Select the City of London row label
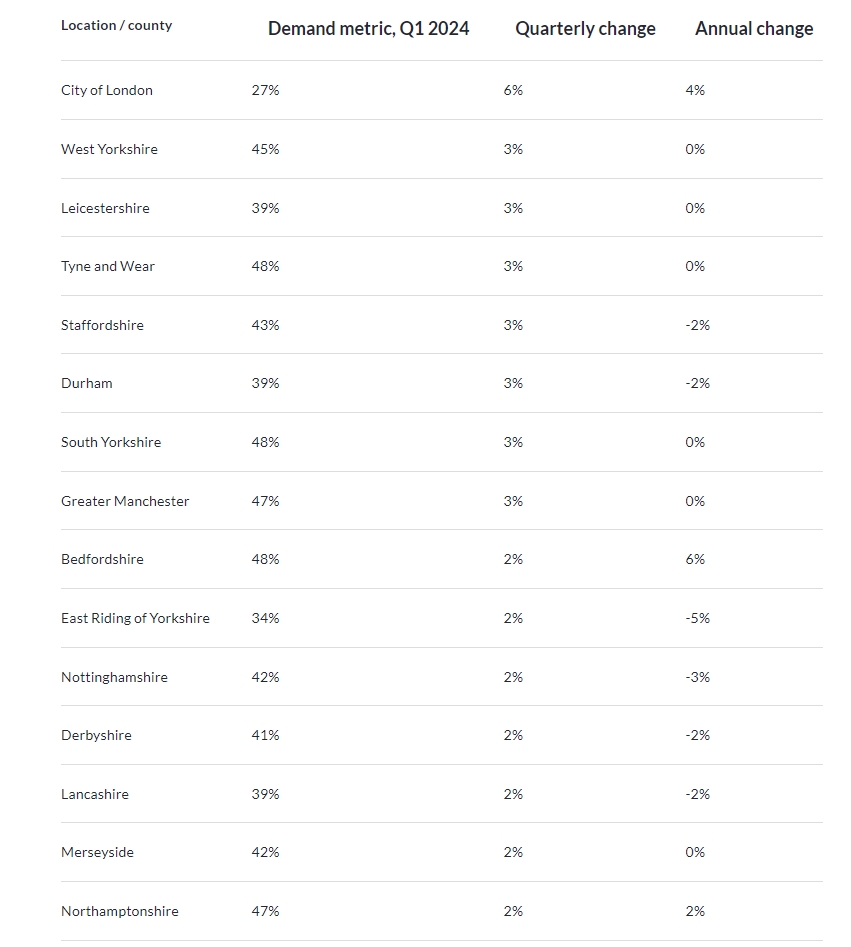 (x=107, y=90)
